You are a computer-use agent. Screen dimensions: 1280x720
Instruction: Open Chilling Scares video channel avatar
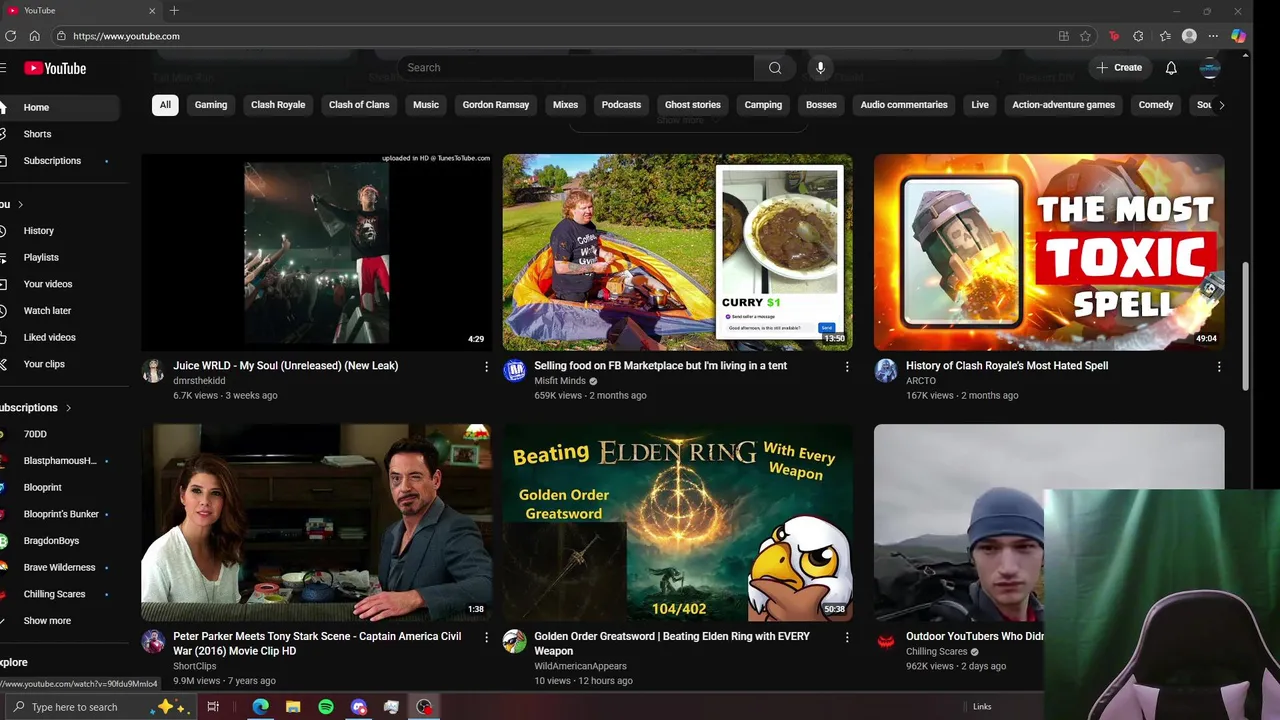point(886,641)
